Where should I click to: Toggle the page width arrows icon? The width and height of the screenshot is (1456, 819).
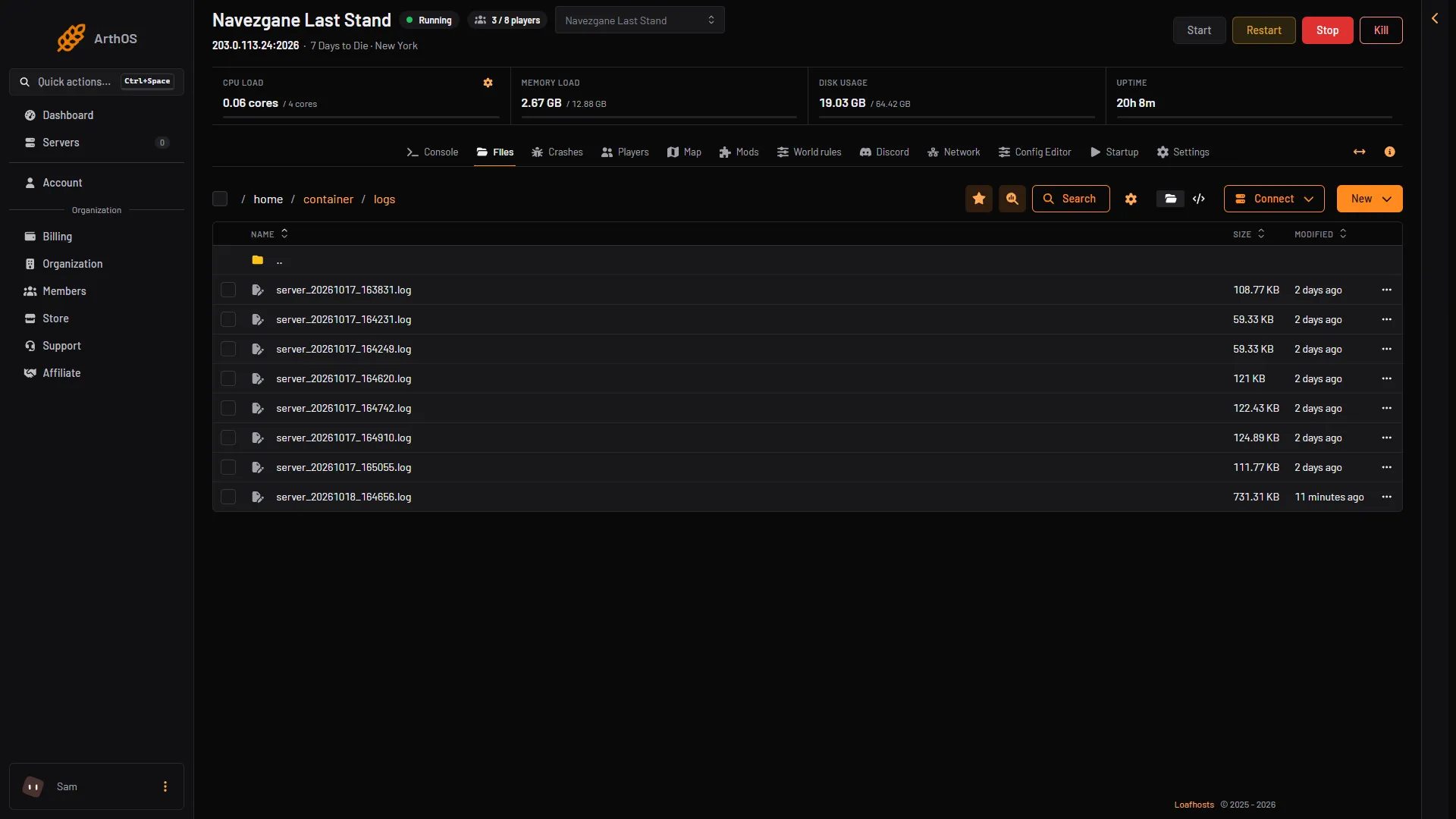click(x=1360, y=152)
